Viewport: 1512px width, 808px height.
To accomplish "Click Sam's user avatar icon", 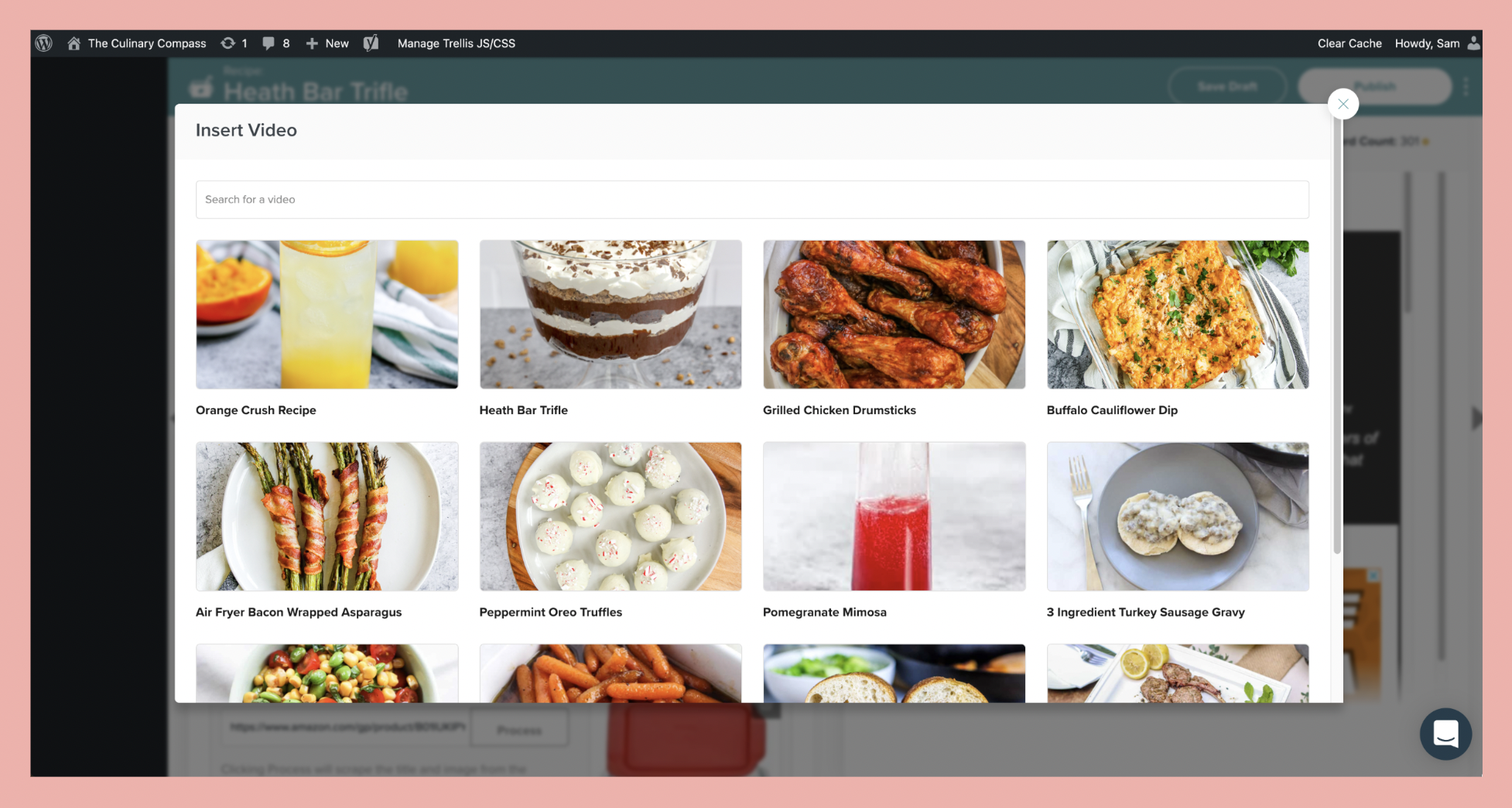I will [x=1473, y=43].
